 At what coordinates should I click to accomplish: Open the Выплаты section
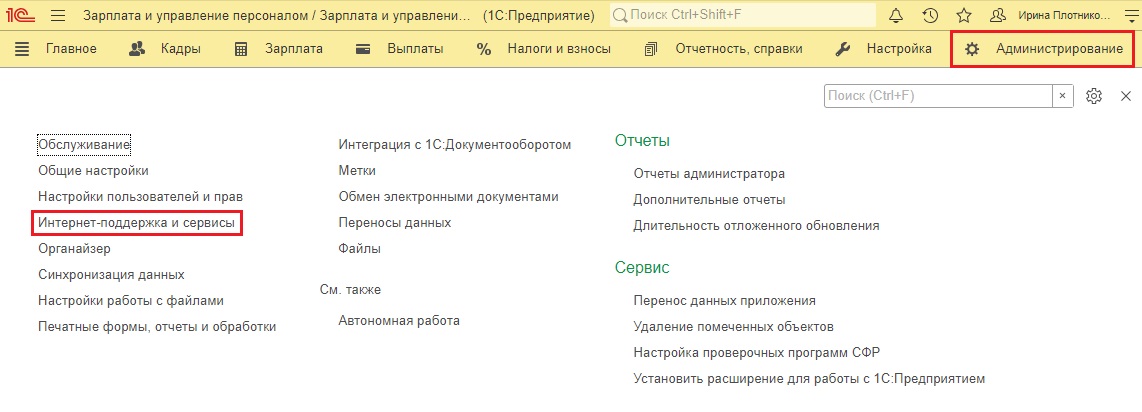415,49
